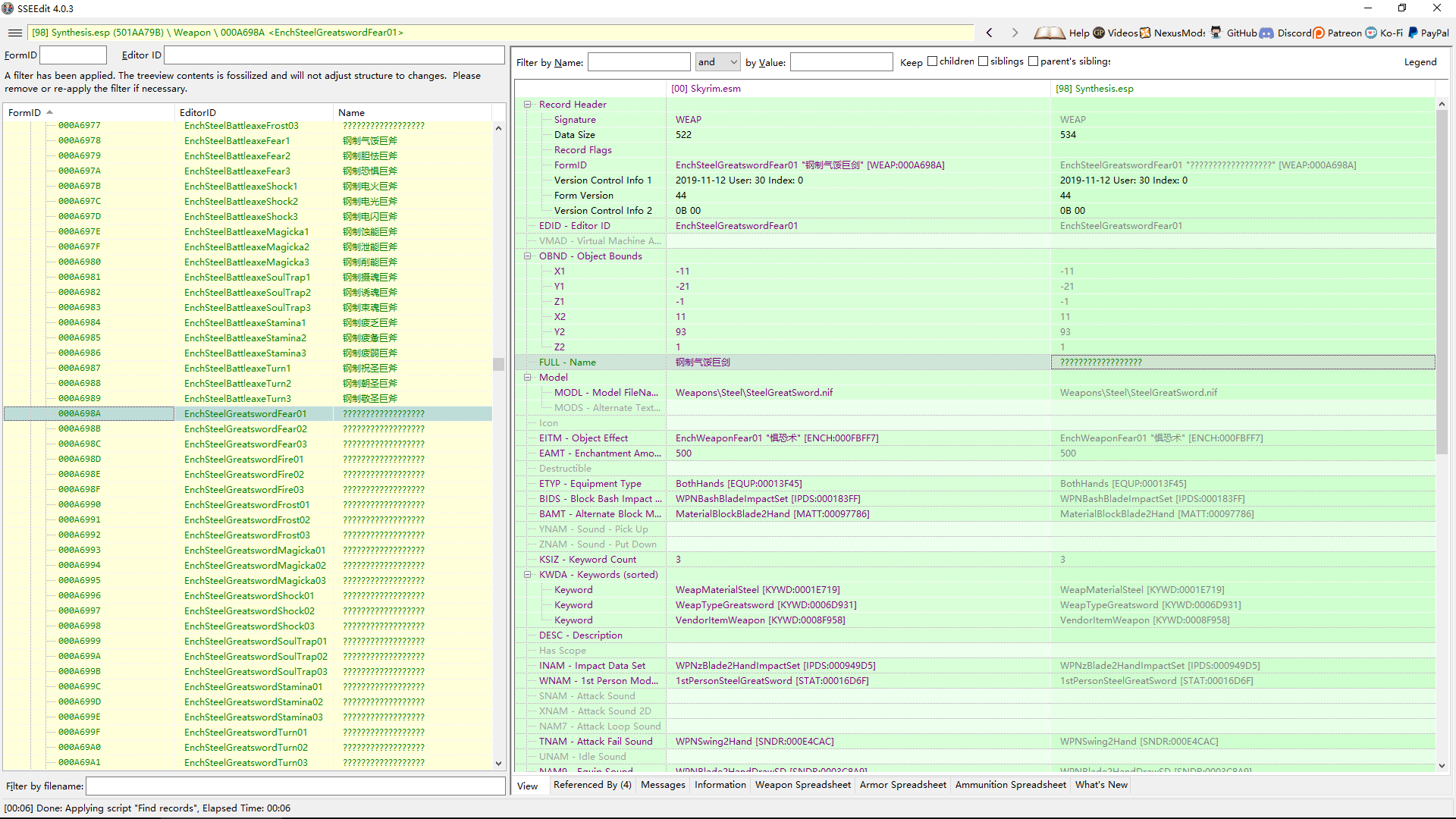Open the Legend
This screenshot has width=1456, height=819.
tap(1420, 61)
